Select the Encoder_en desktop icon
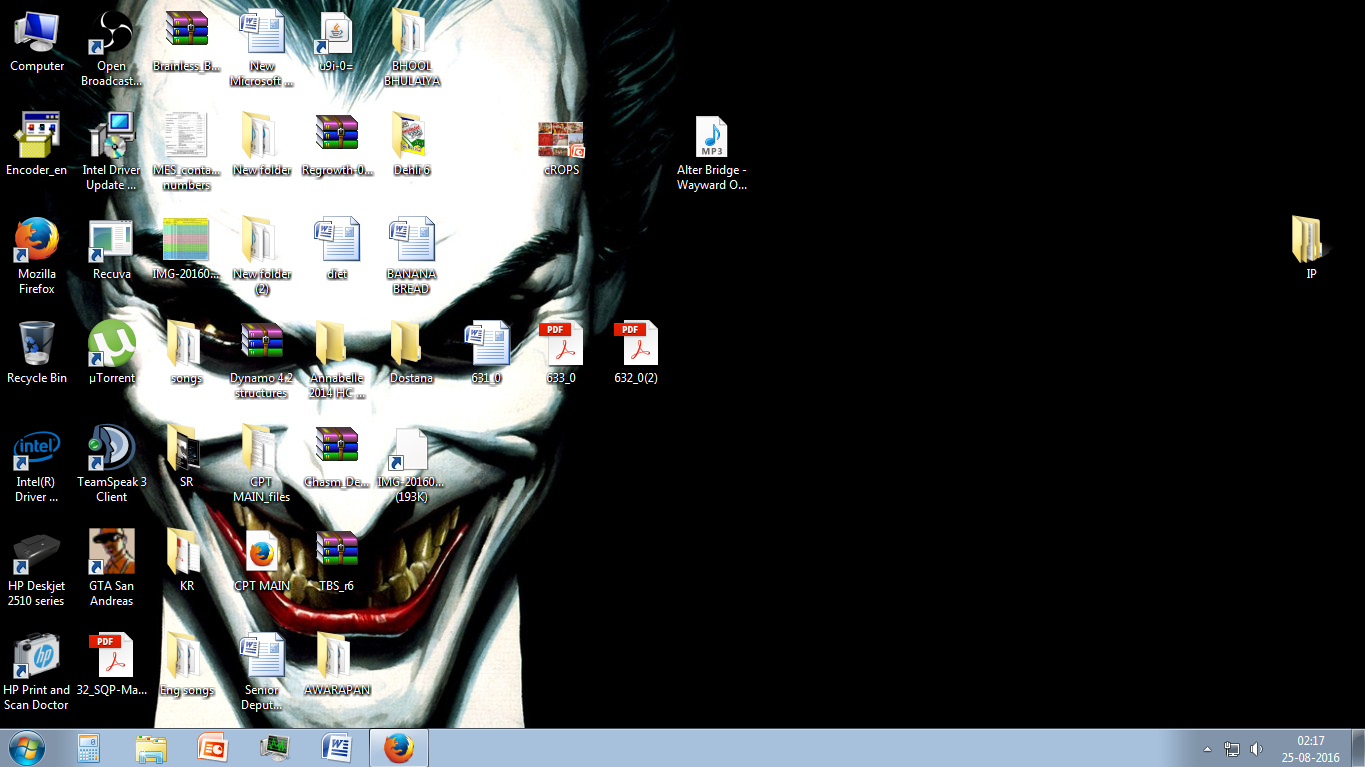The image size is (1365, 767). click(37, 145)
